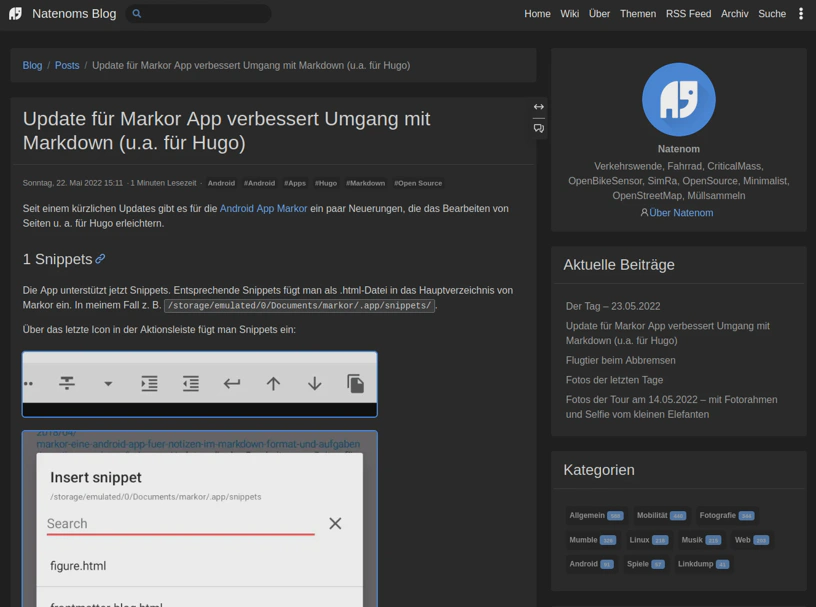Open the Über navigation item
Image resolution: width=816 pixels, height=607 pixels.
pos(599,14)
